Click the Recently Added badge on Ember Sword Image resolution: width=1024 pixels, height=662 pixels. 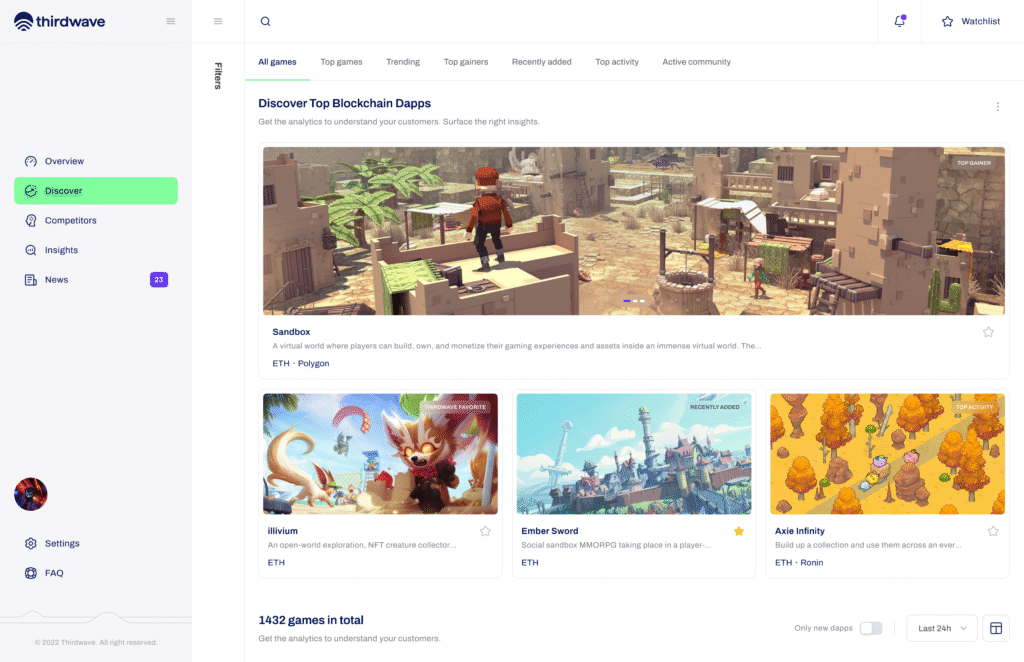coord(714,407)
